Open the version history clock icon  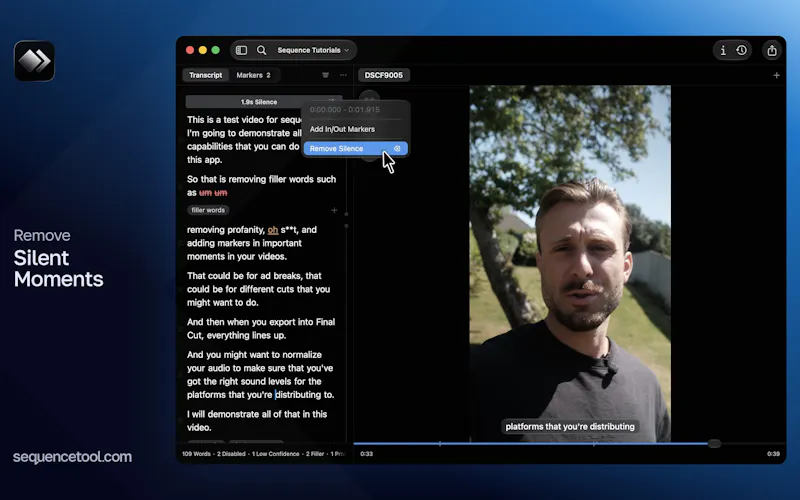coord(741,50)
